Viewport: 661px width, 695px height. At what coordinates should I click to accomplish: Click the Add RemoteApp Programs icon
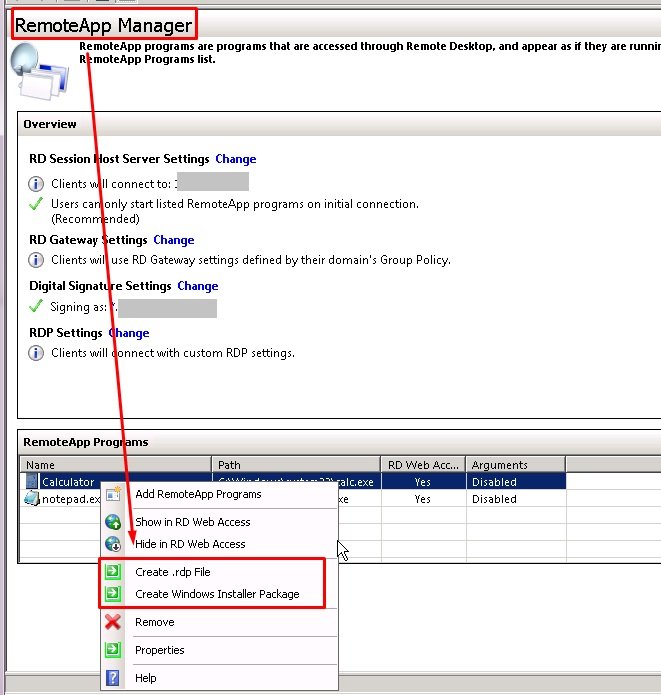(113, 494)
